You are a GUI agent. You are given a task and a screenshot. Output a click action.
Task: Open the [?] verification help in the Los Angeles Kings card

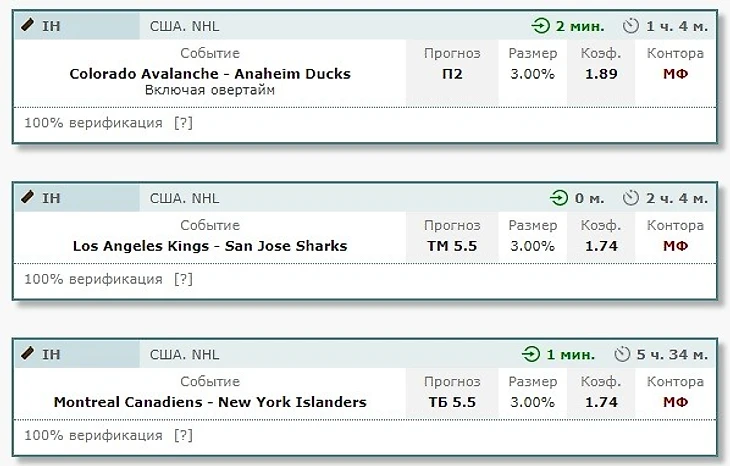pyautogui.click(x=183, y=279)
